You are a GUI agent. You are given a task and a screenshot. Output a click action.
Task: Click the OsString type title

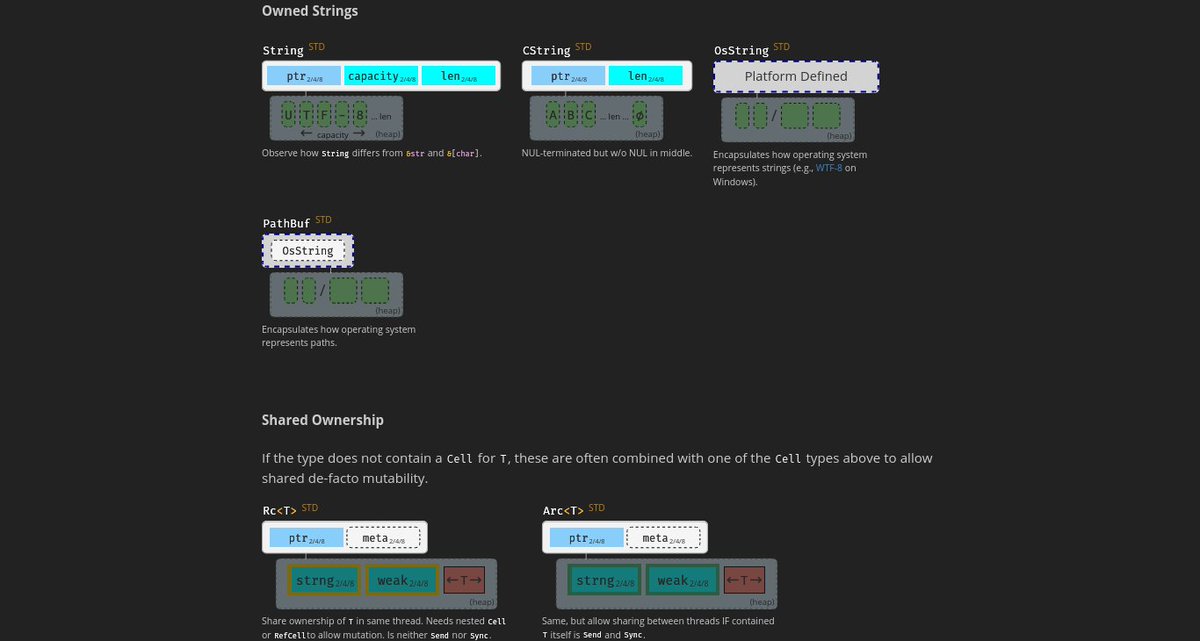pyautogui.click(x=741, y=51)
